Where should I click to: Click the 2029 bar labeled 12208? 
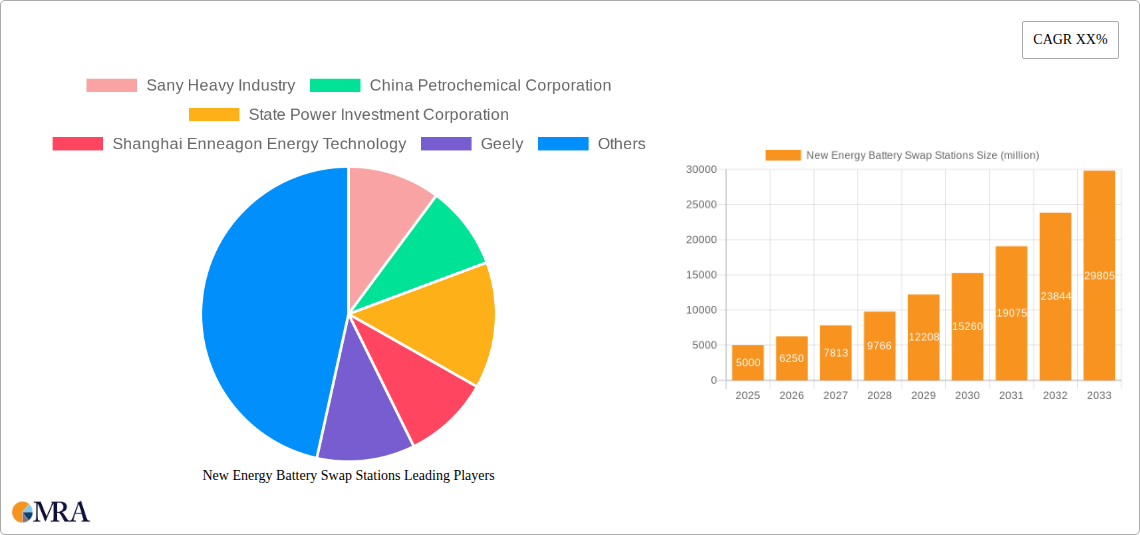[x=923, y=337]
